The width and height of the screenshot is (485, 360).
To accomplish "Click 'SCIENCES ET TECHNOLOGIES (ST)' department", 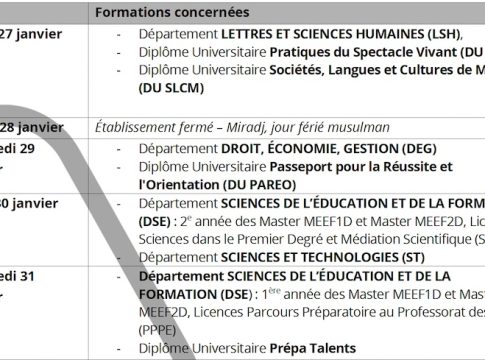I will [x=323, y=258].
